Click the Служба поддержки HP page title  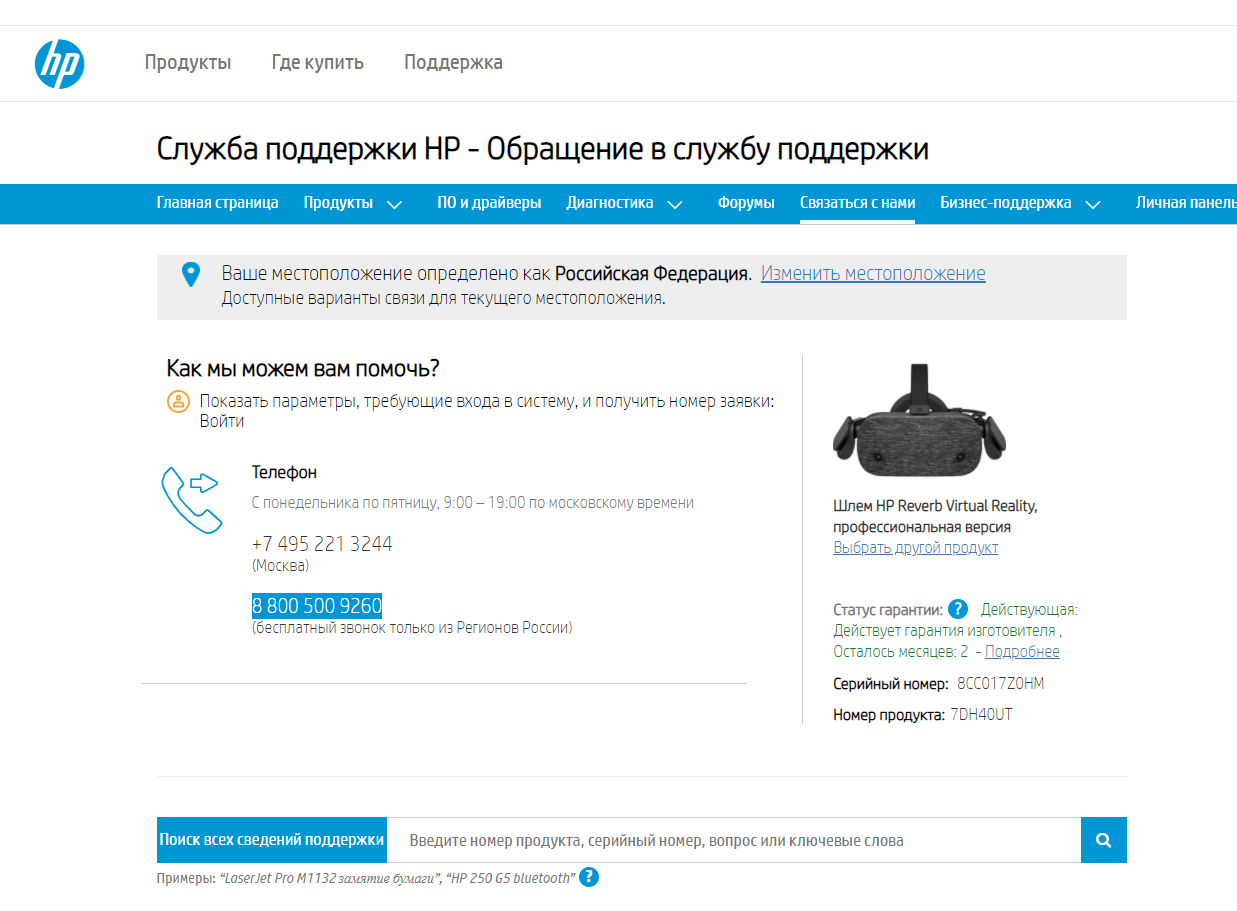(x=543, y=150)
